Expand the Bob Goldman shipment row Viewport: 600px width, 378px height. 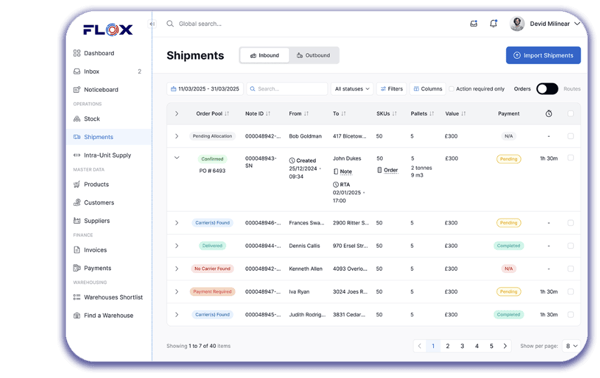(x=176, y=136)
